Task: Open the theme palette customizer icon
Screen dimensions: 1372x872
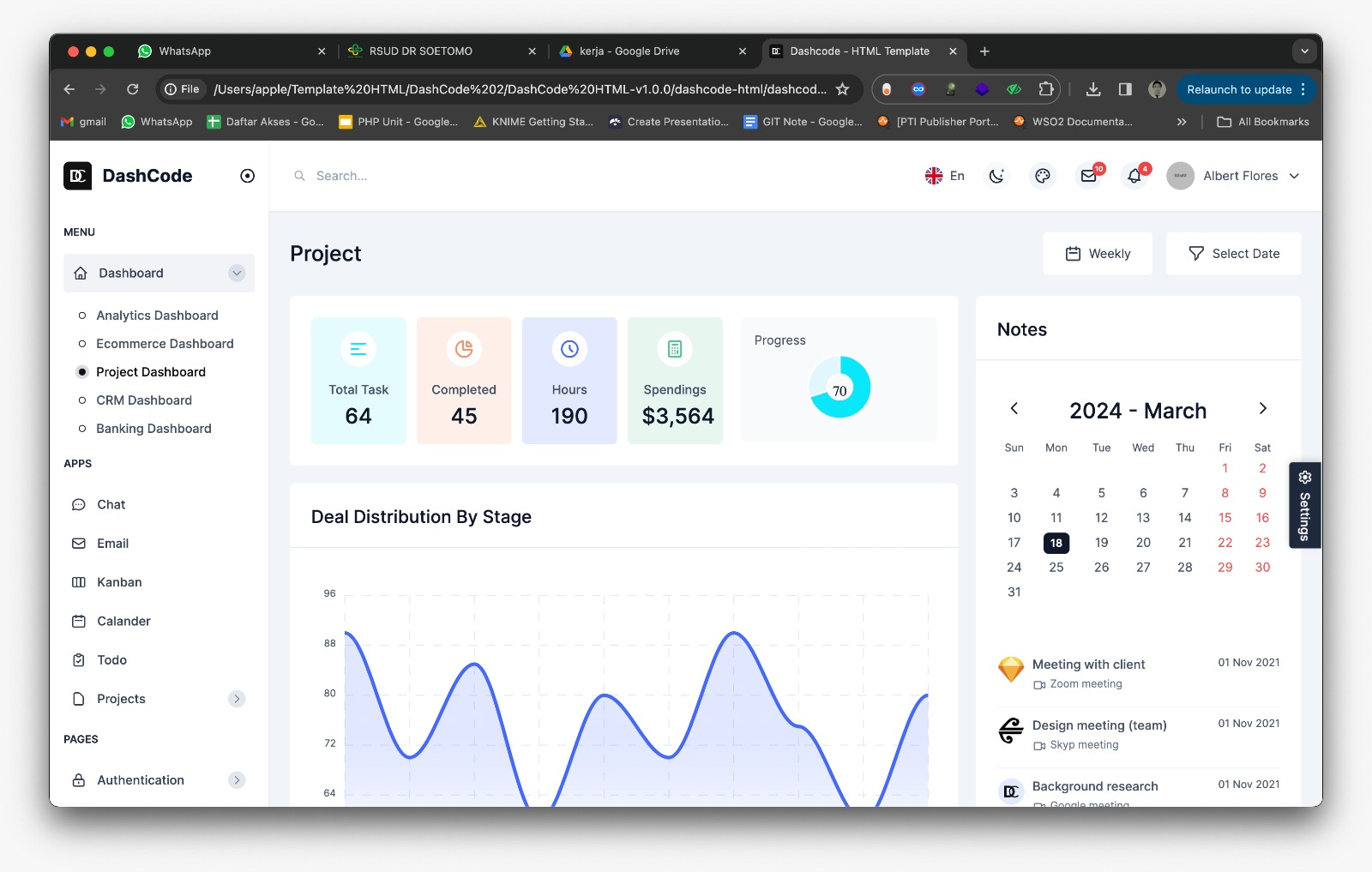Action: (x=1043, y=177)
